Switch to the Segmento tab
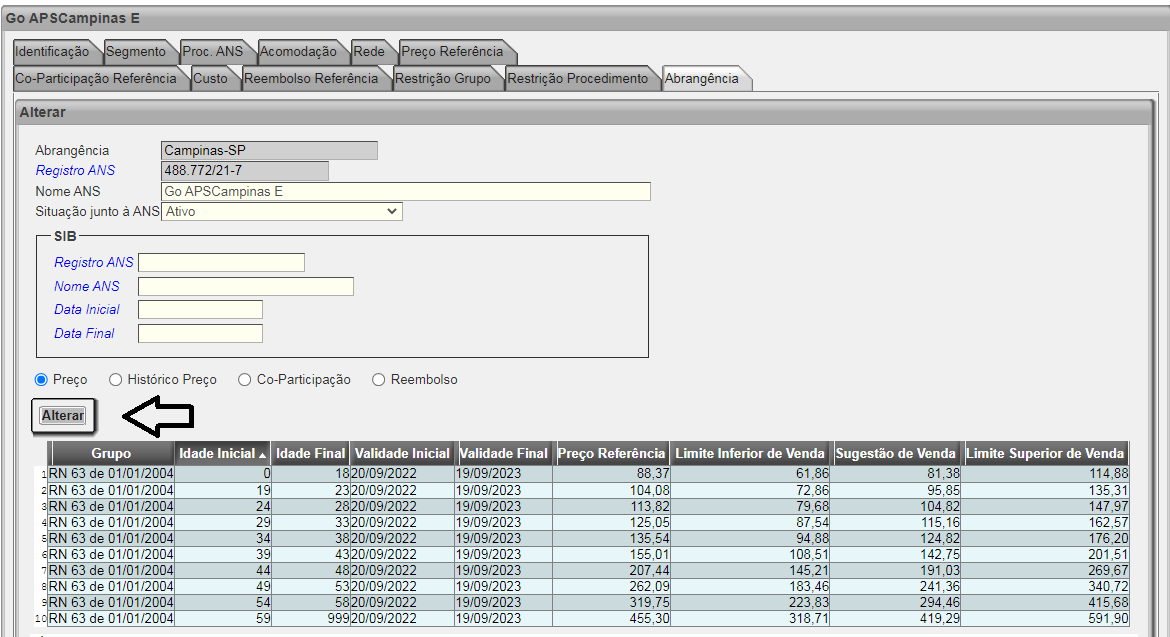The image size is (1170, 637). 135,51
